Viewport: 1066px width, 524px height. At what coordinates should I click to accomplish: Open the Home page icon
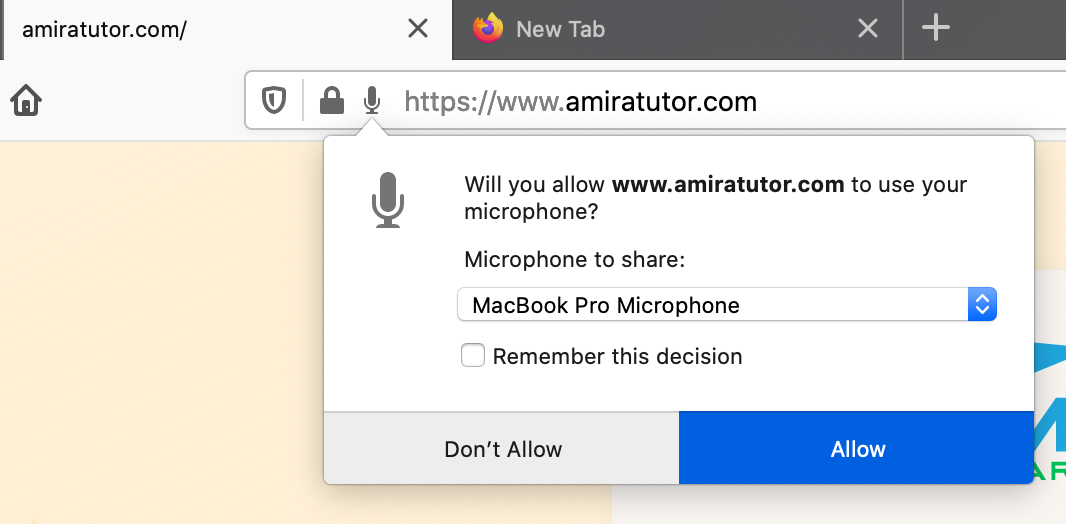pyautogui.click(x=26, y=101)
